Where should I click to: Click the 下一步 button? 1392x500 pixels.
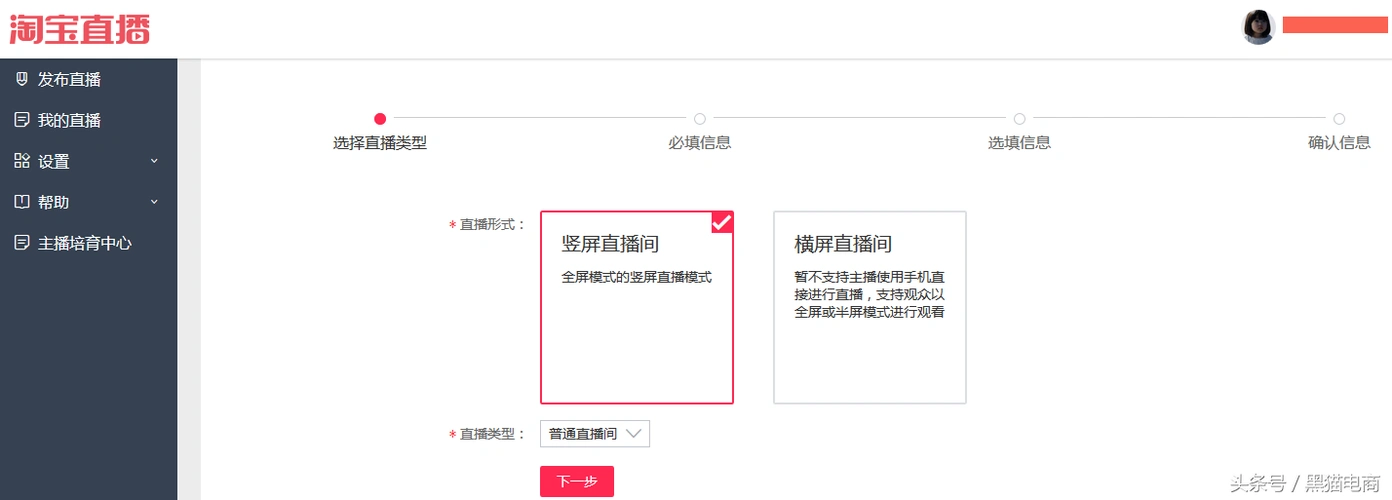577,482
